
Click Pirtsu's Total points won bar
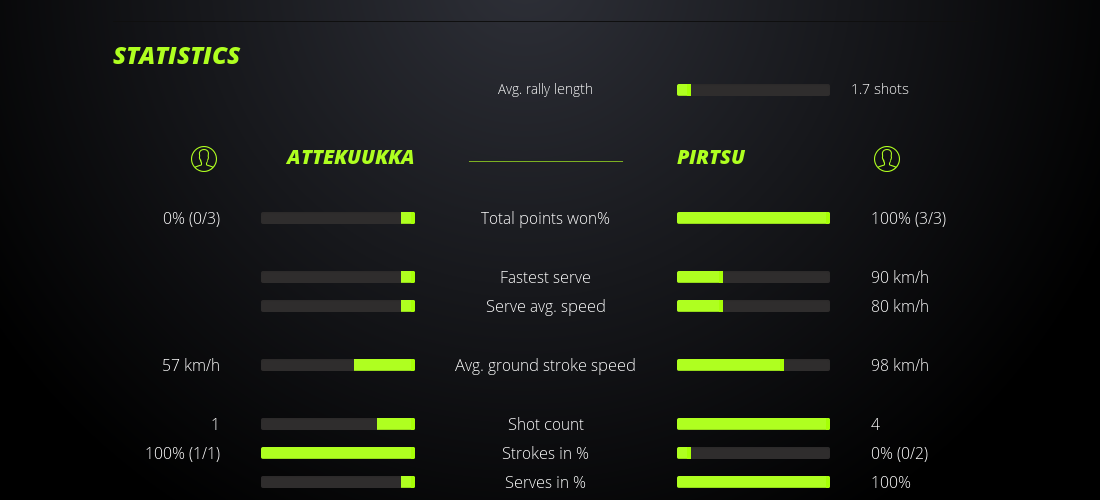pyautogui.click(x=753, y=218)
